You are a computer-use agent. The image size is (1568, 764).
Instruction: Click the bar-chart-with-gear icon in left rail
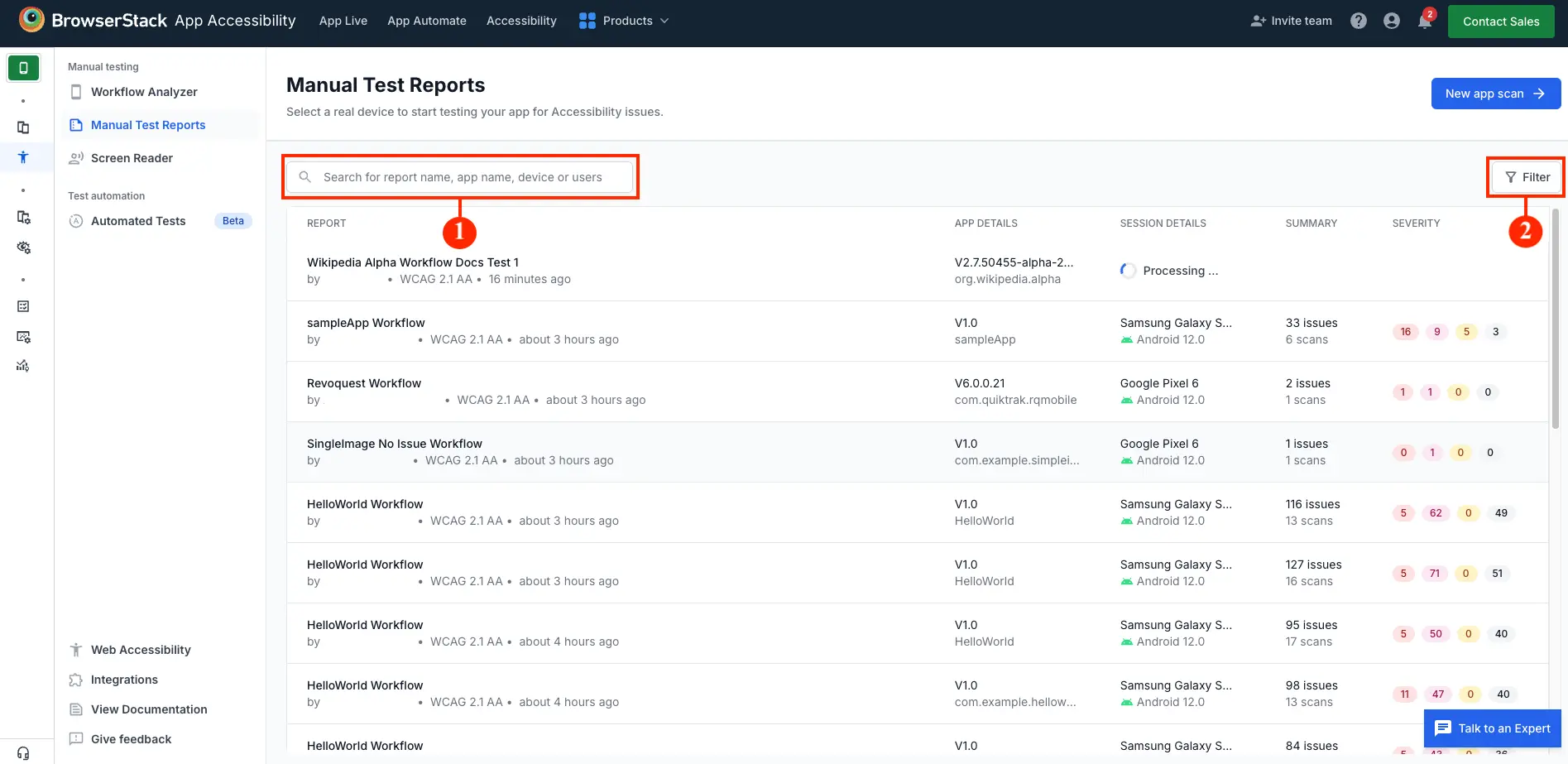(x=23, y=366)
